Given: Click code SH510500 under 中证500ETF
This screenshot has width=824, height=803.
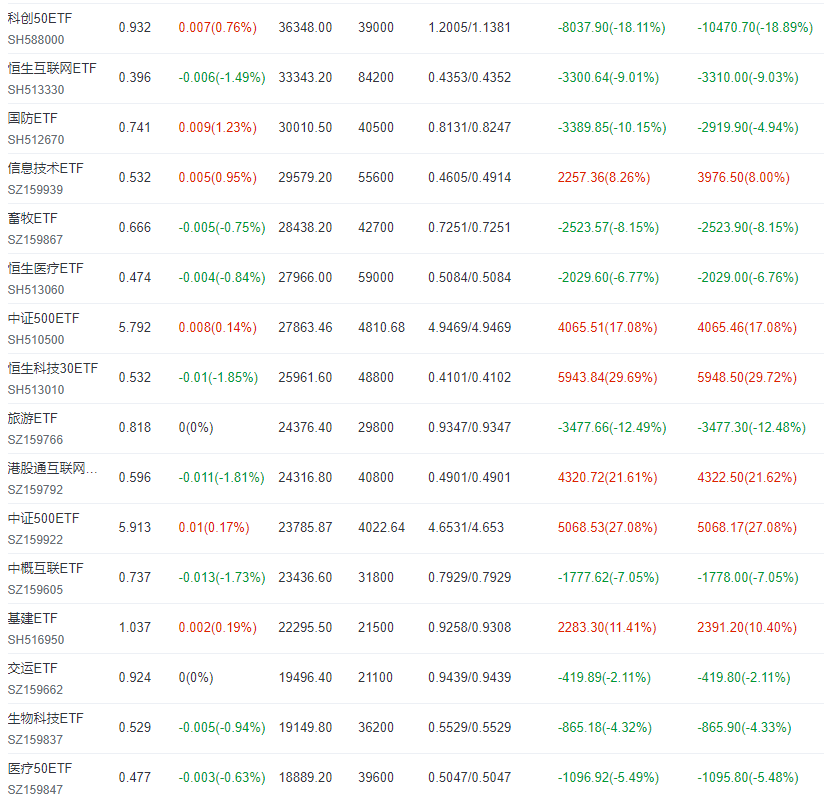Looking at the screenshot, I should [x=36, y=340].
